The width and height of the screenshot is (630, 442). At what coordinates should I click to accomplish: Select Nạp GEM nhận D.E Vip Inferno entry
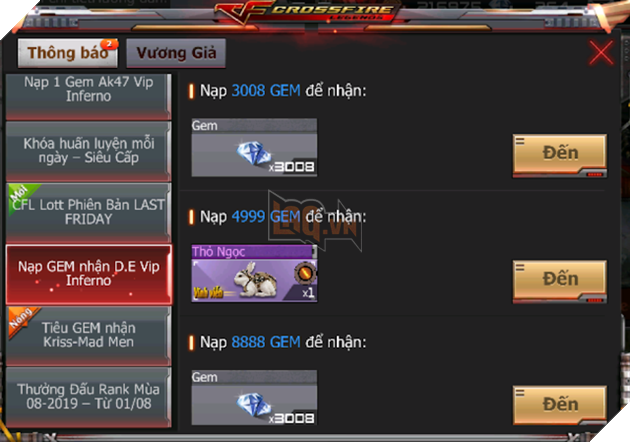pos(88,274)
